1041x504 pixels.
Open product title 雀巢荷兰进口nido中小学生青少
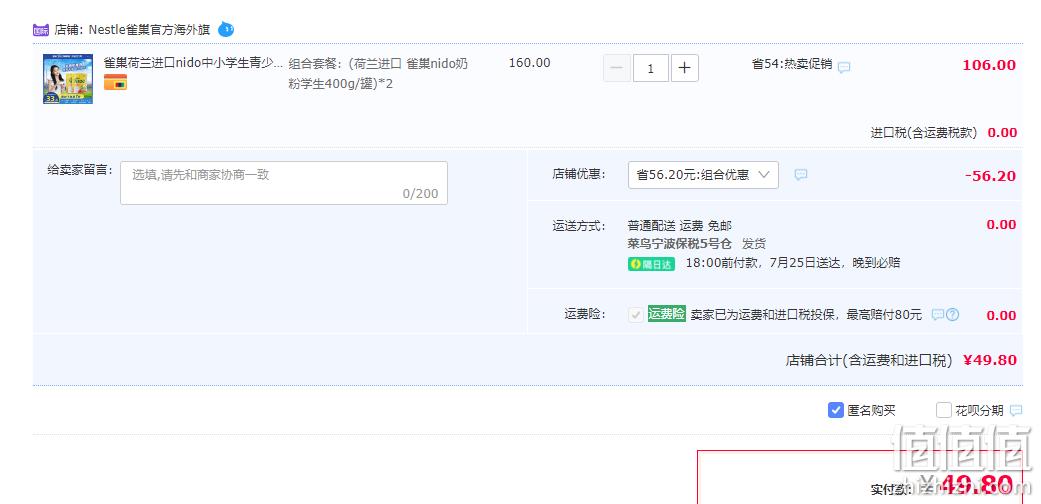pos(193,63)
